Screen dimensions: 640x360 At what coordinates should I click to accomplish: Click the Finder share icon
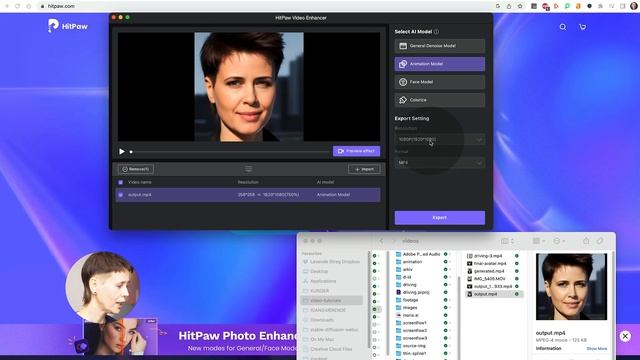click(586, 241)
